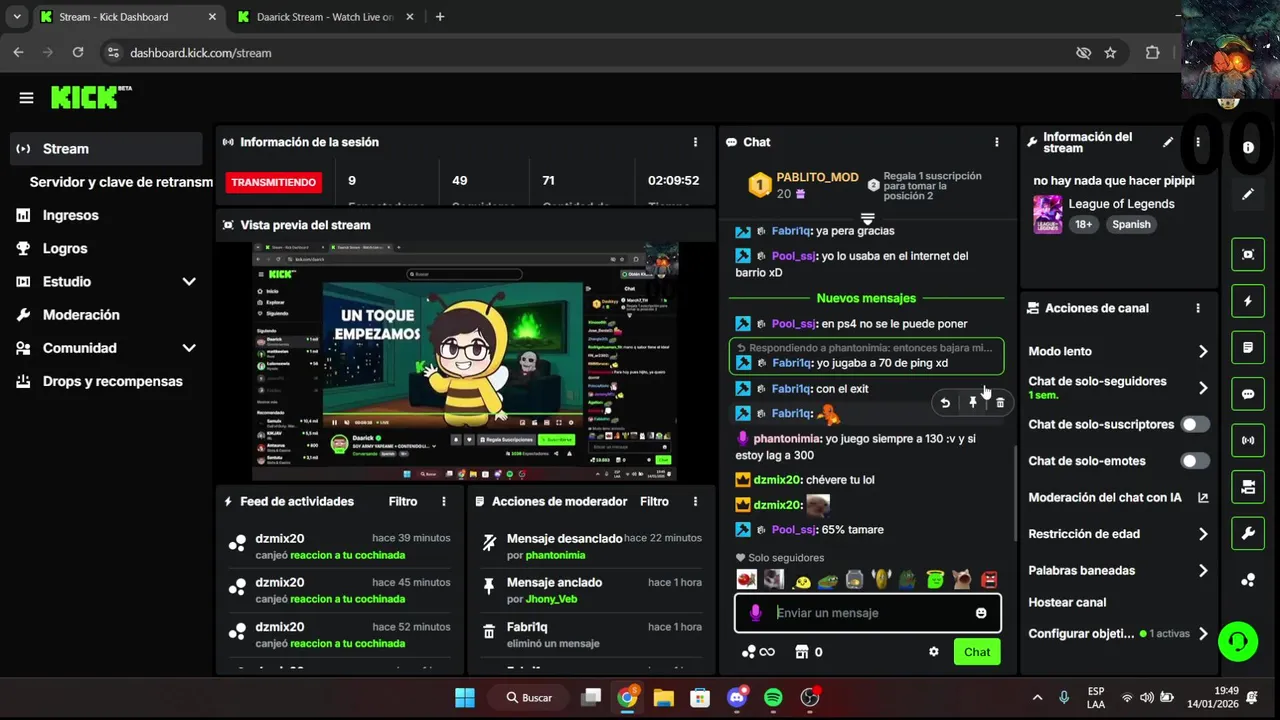1280x720 pixels.
Task: Expand the Comunidad sidebar section
Action: click(189, 348)
